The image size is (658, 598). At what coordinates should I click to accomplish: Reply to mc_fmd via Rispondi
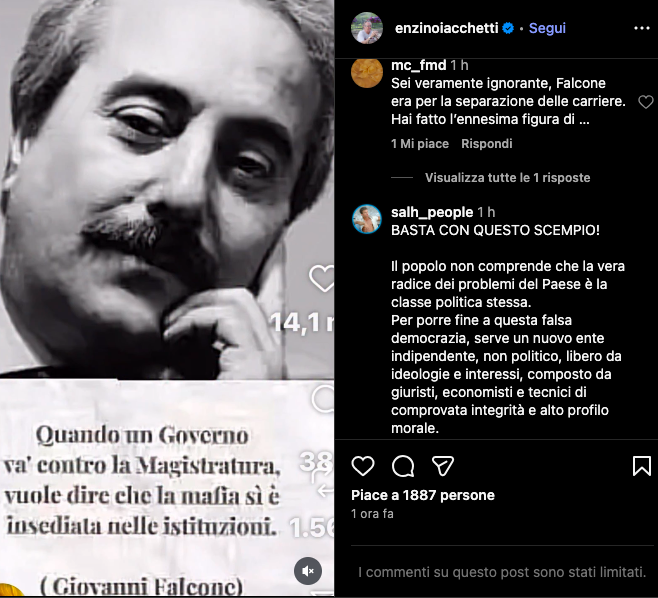(x=486, y=144)
